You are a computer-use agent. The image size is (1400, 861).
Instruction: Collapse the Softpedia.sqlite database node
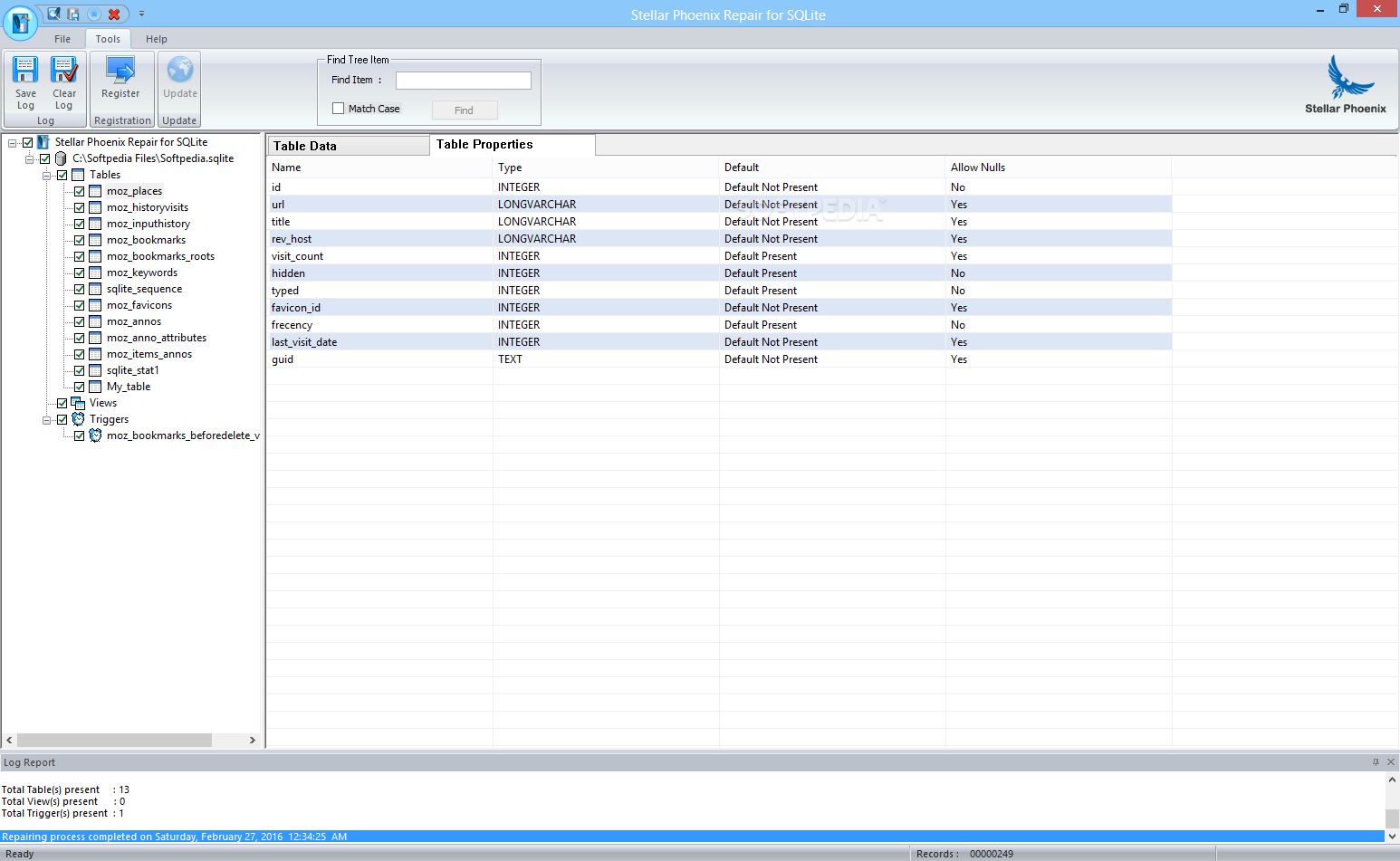[29, 159]
